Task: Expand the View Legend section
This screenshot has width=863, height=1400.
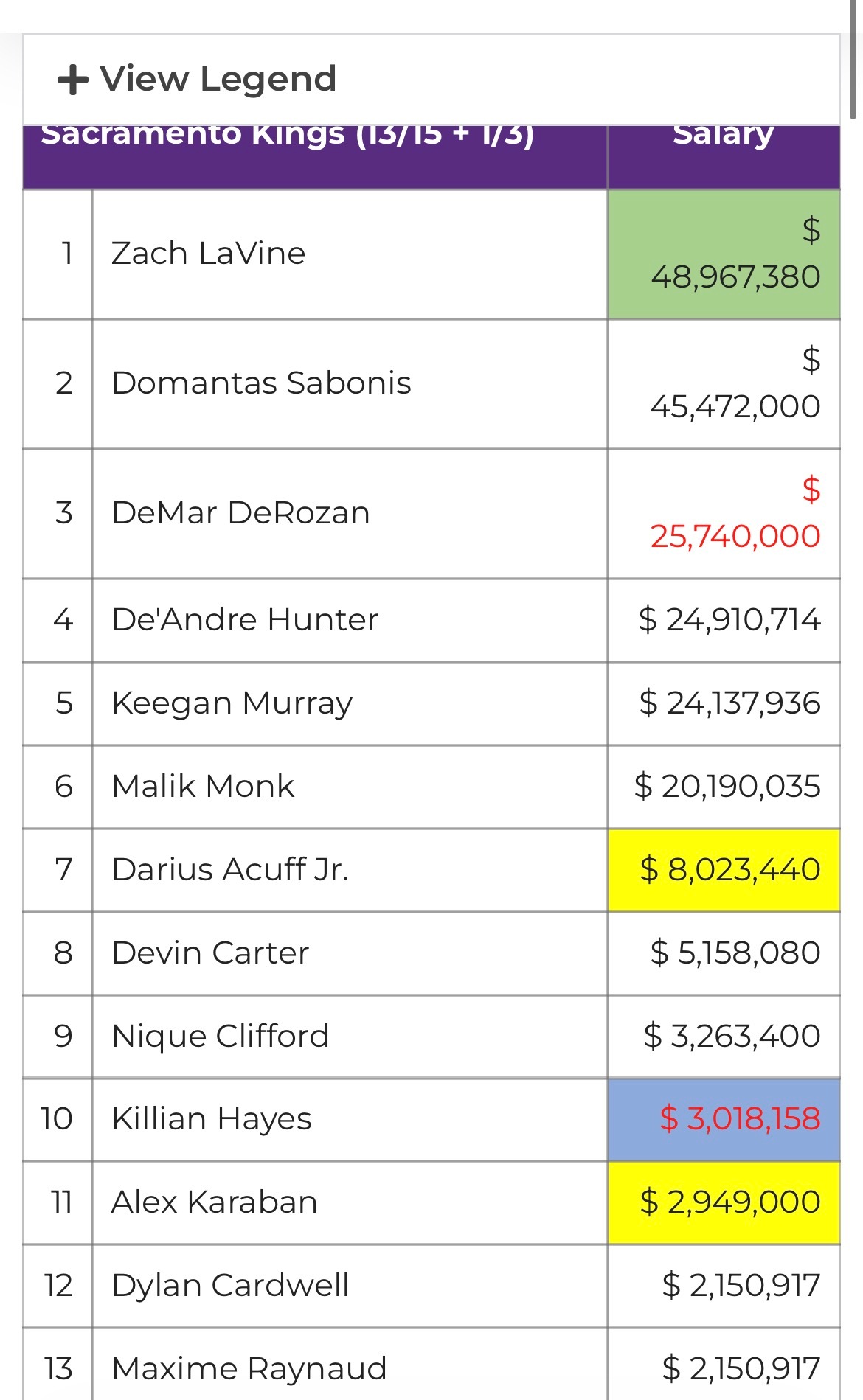Action: (197, 79)
